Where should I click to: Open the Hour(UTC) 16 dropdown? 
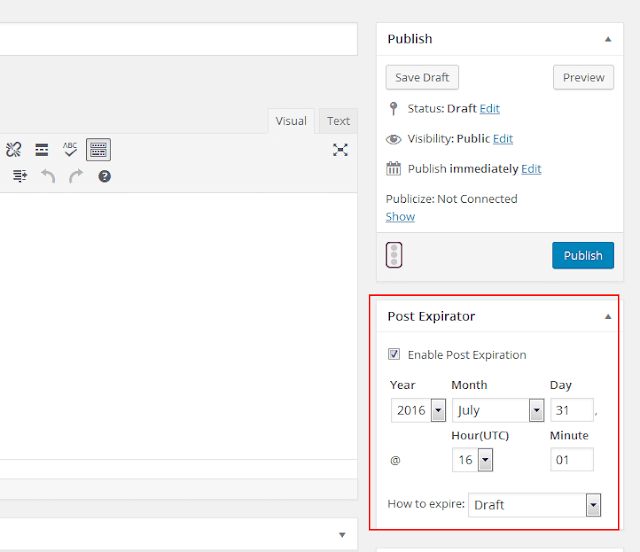472,460
